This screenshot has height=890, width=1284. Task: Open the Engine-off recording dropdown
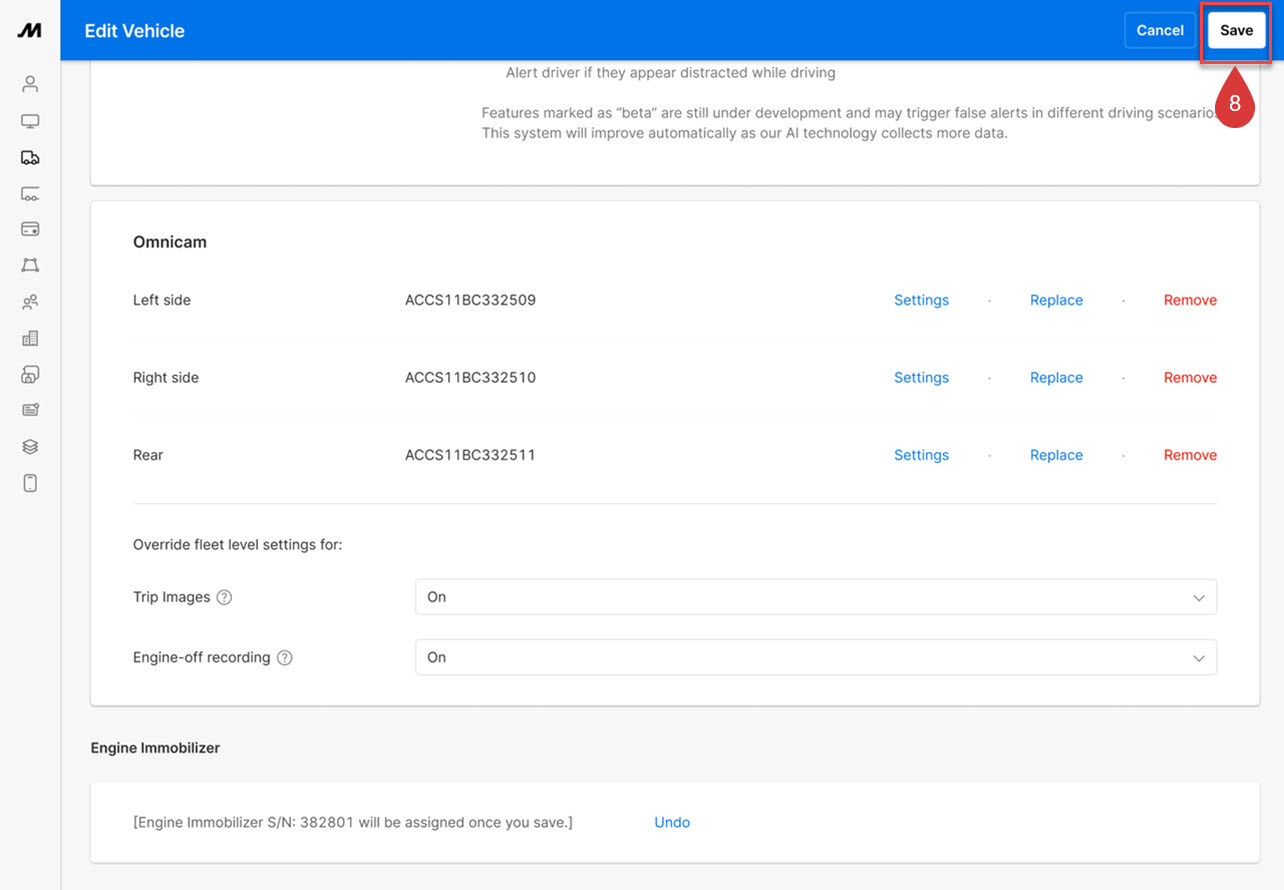tap(816, 658)
